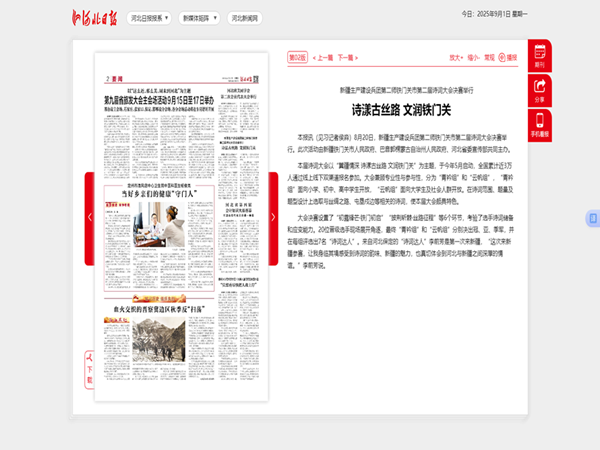Image resolution: width=600 pixels, height=450 pixels.
Task: Click the article subtitle about 铁门关市第二届诗词大会
Action: [x=406, y=90]
